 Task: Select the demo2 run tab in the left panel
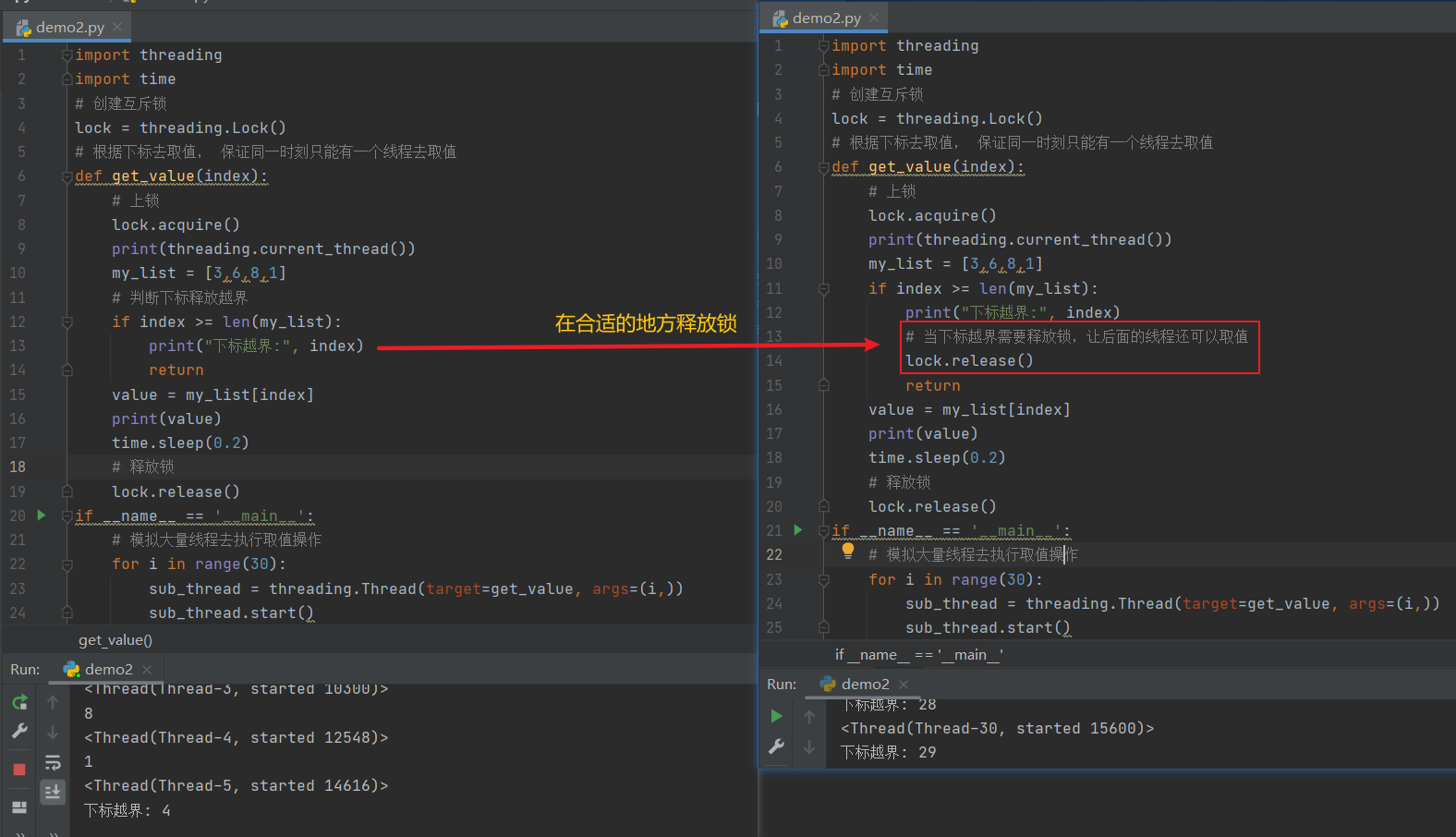pyautogui.click(x=108, y=669)
